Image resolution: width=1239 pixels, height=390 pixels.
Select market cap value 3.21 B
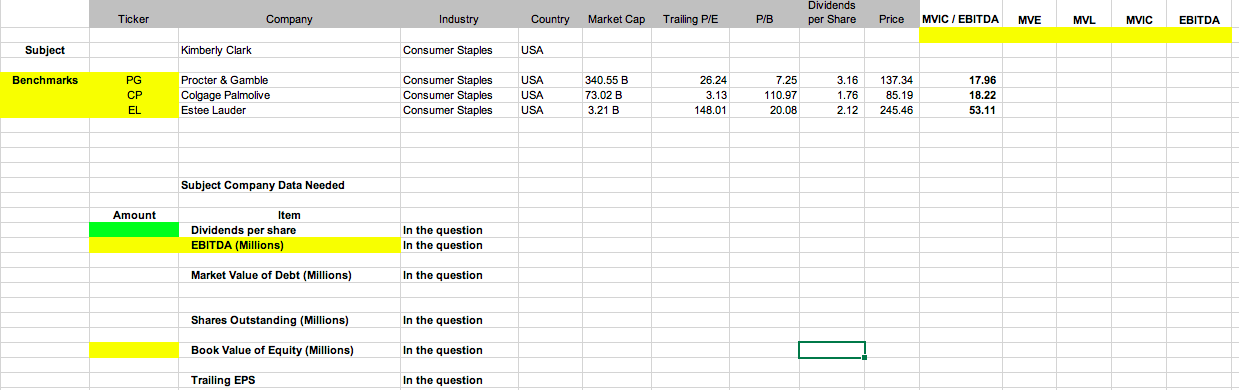pyautogui.click(x=616, y=110)
